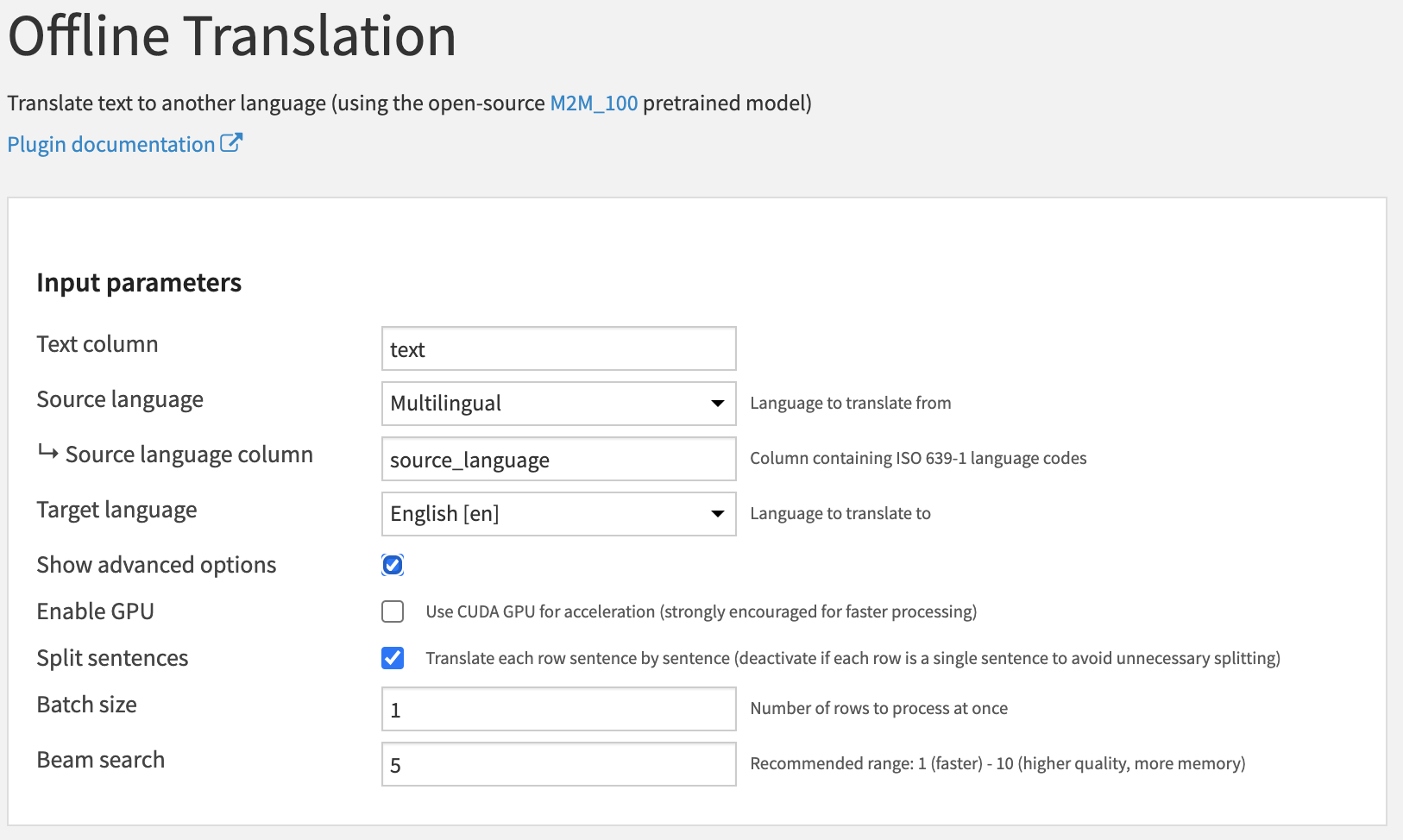Click the source_language column input field
Screen dimensions: 1403x840
pyautogui.click(x=558, y=459)
